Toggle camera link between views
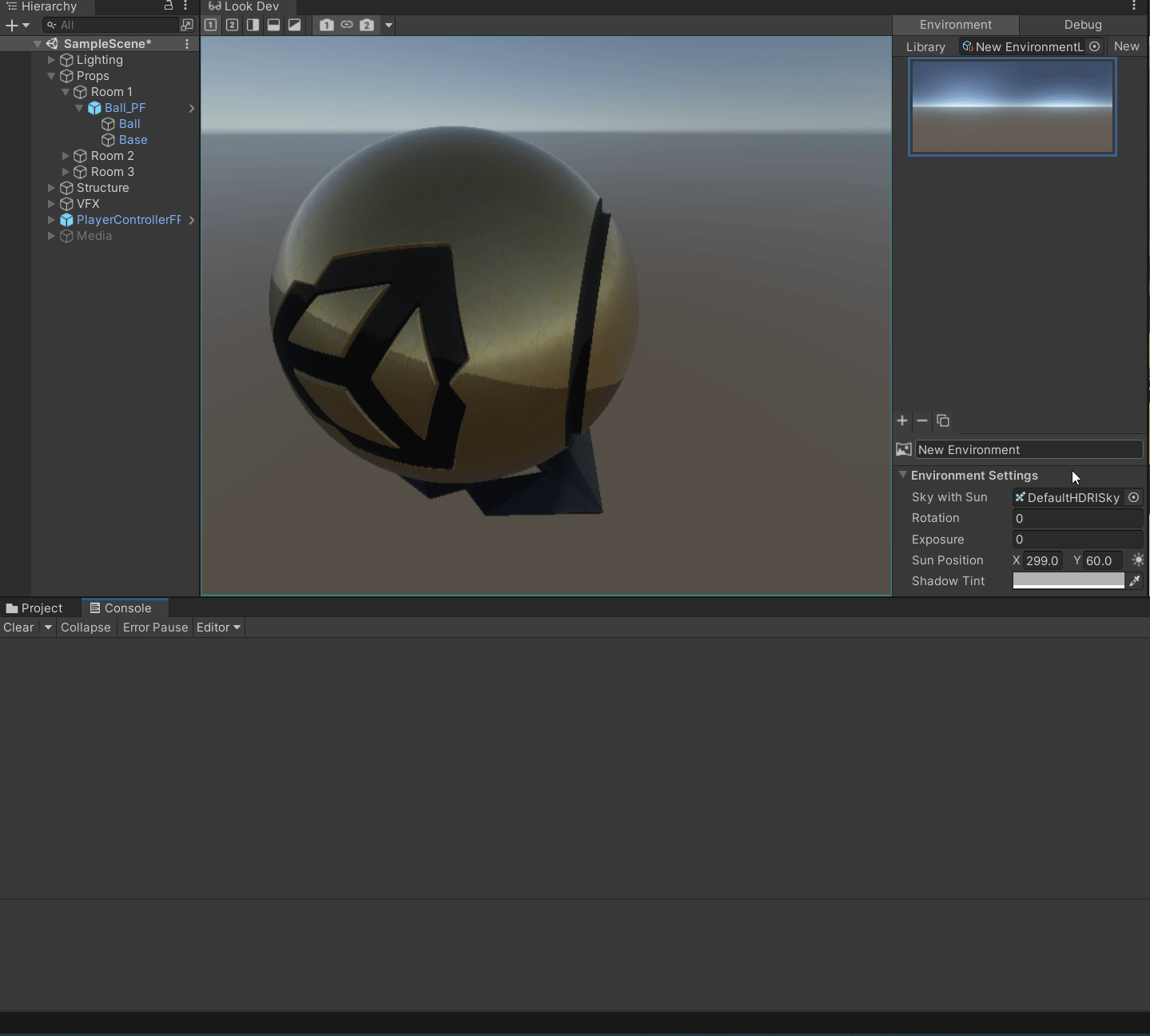 pyautogui.click(x=347, y=25)
